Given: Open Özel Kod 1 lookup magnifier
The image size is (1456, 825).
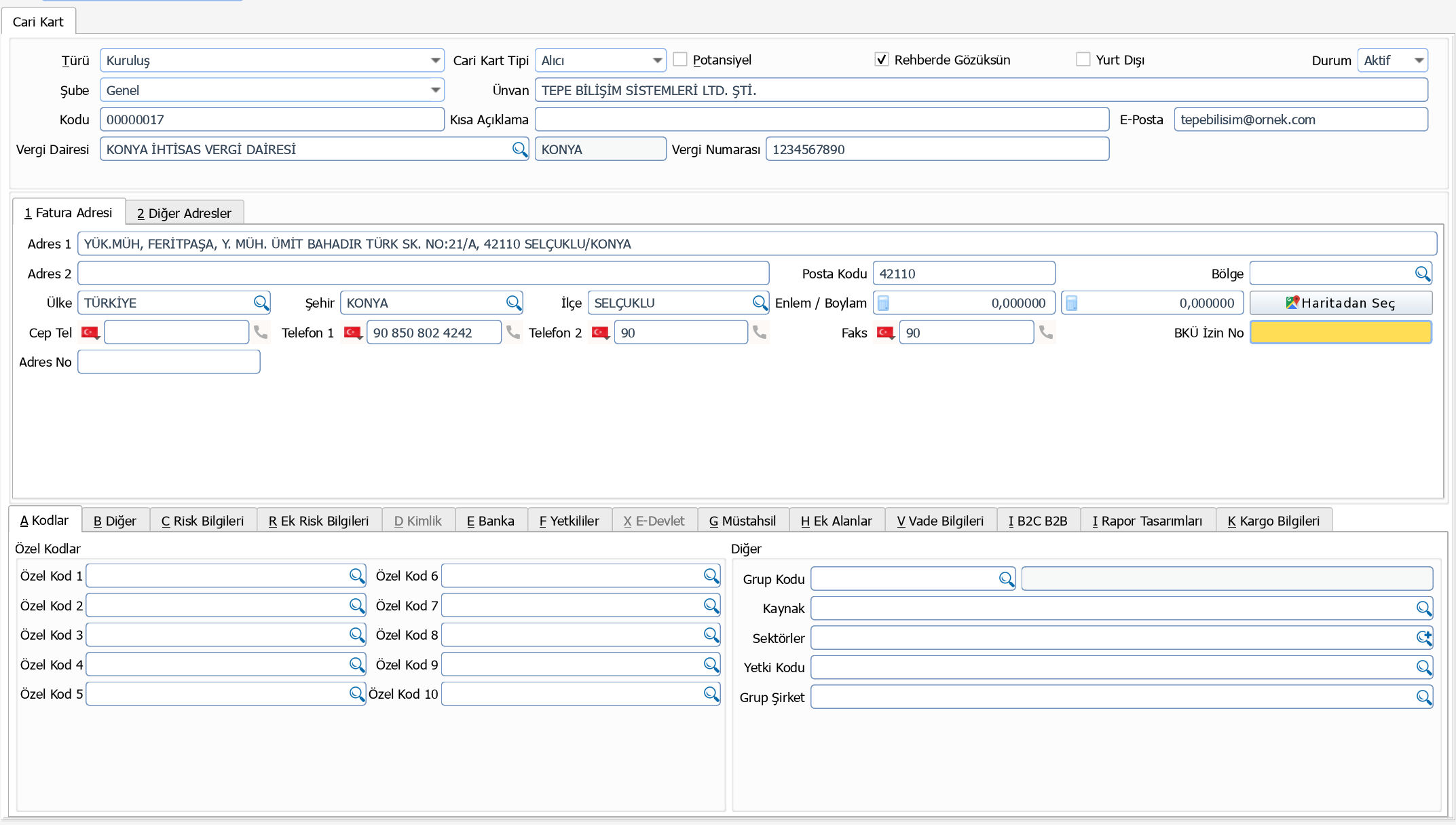Looking at the screenshot, I should point(356,576).
